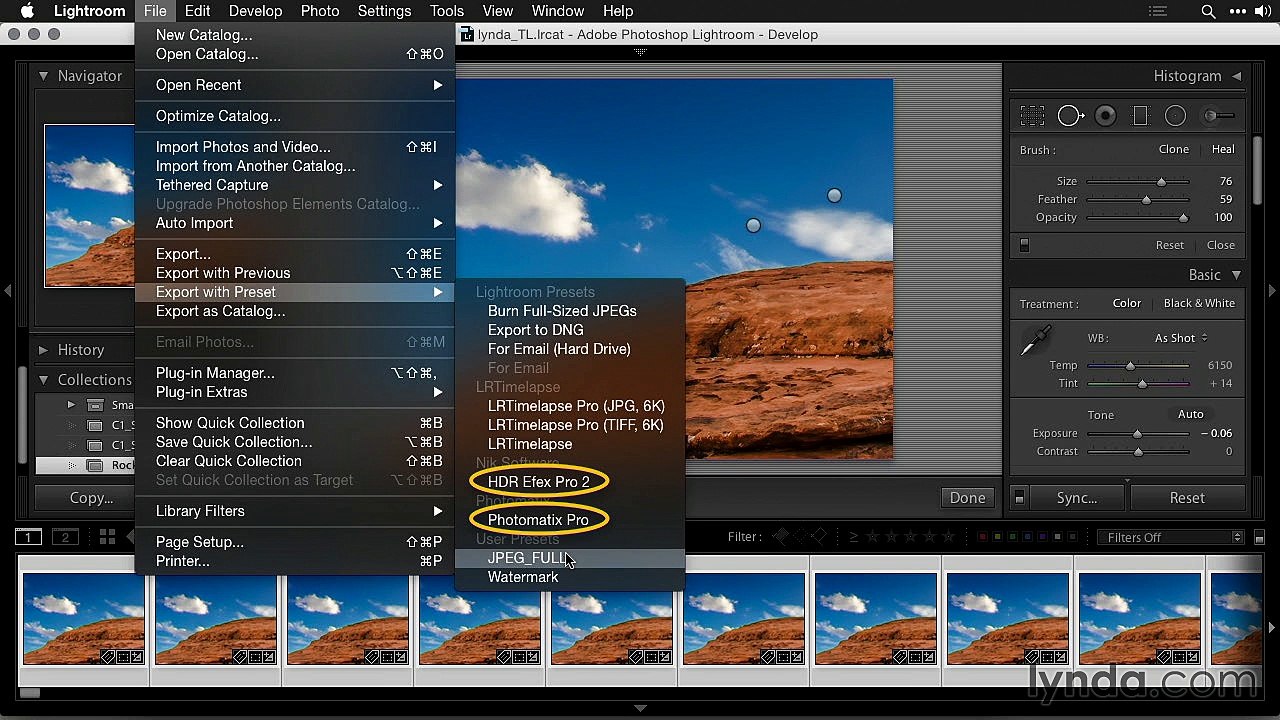Choose LRTimelapse Pro (JPG, 6K) preset

coord(570,406)
